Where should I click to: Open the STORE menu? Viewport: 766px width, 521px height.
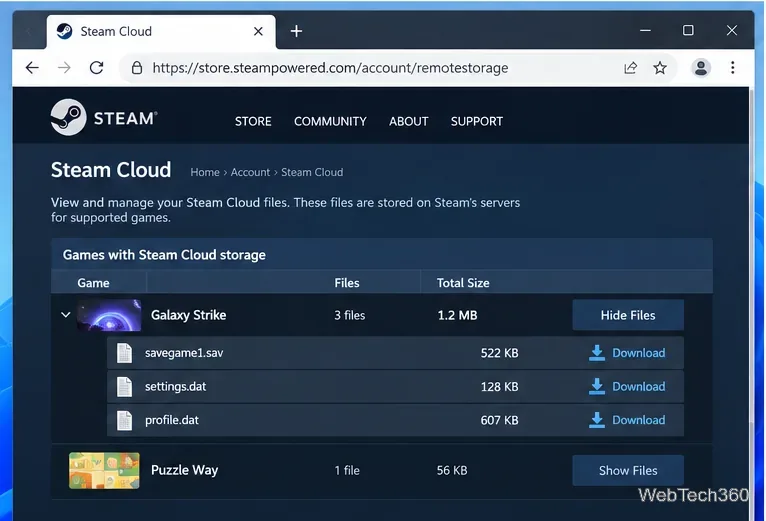pyautogui.click(x=253, y=121)
